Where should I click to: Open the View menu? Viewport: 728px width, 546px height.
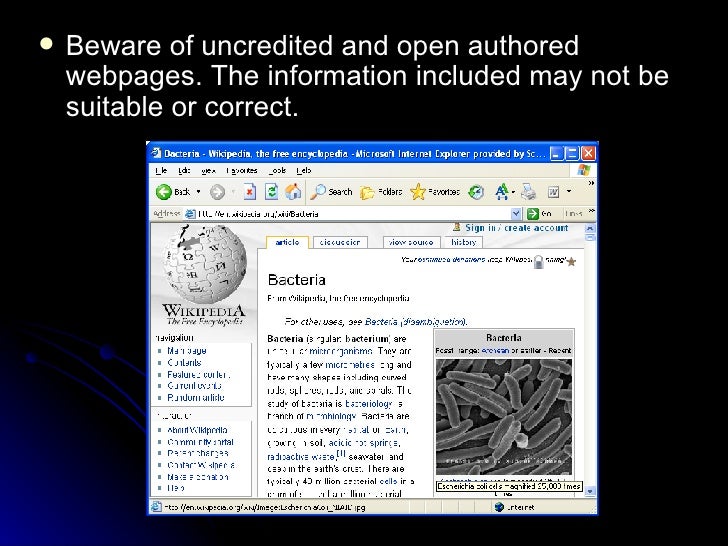point(208,170)
